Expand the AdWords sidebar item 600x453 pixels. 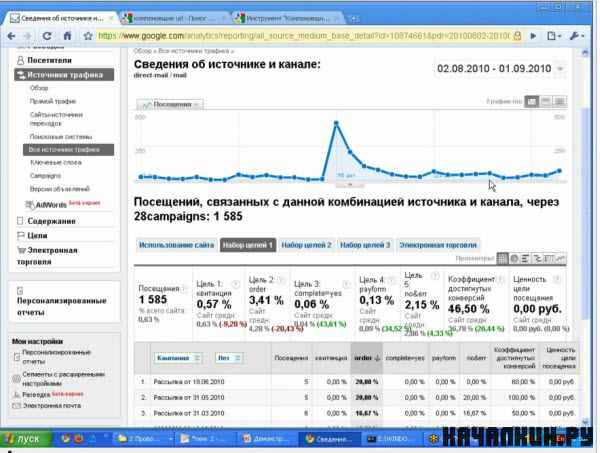[x=51, y=205]
